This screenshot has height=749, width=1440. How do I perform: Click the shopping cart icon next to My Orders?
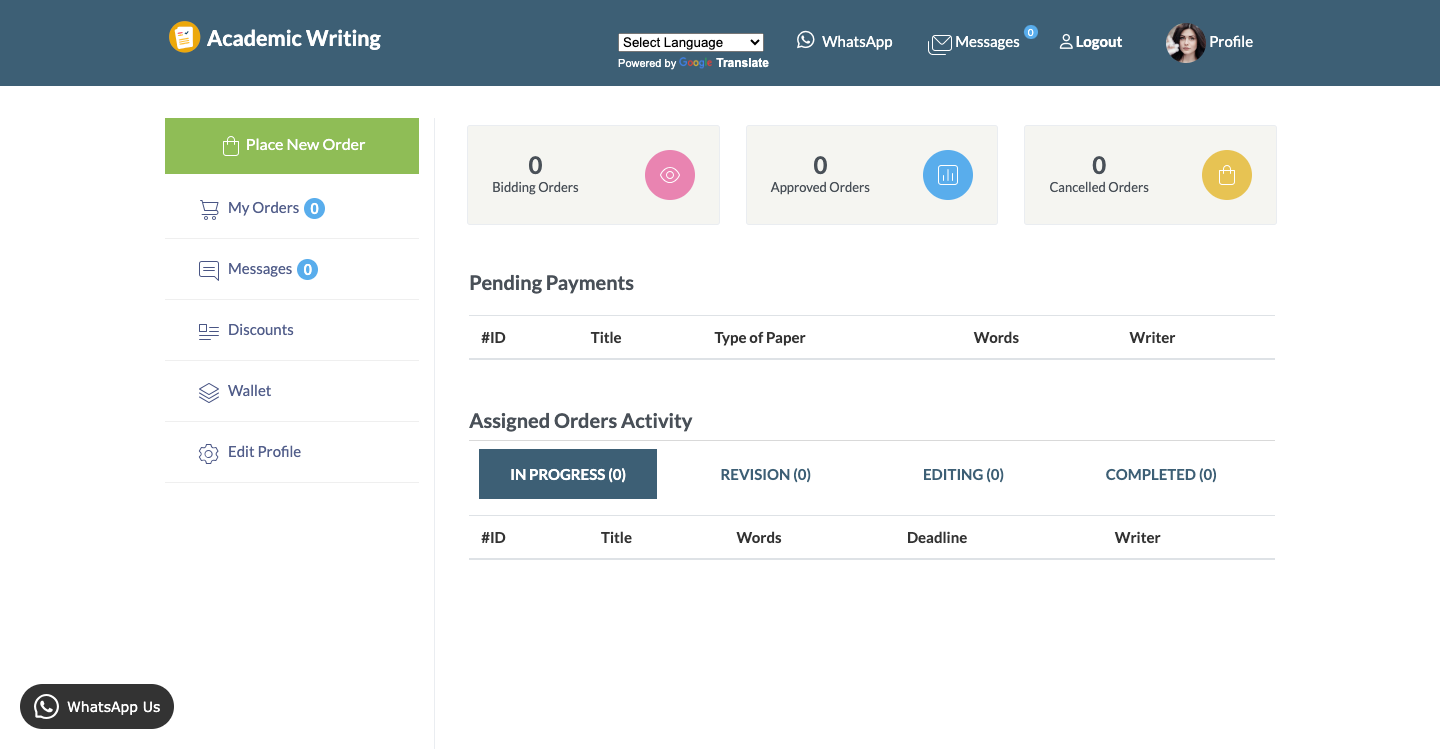pyautogui.click(x=209, y=209)
